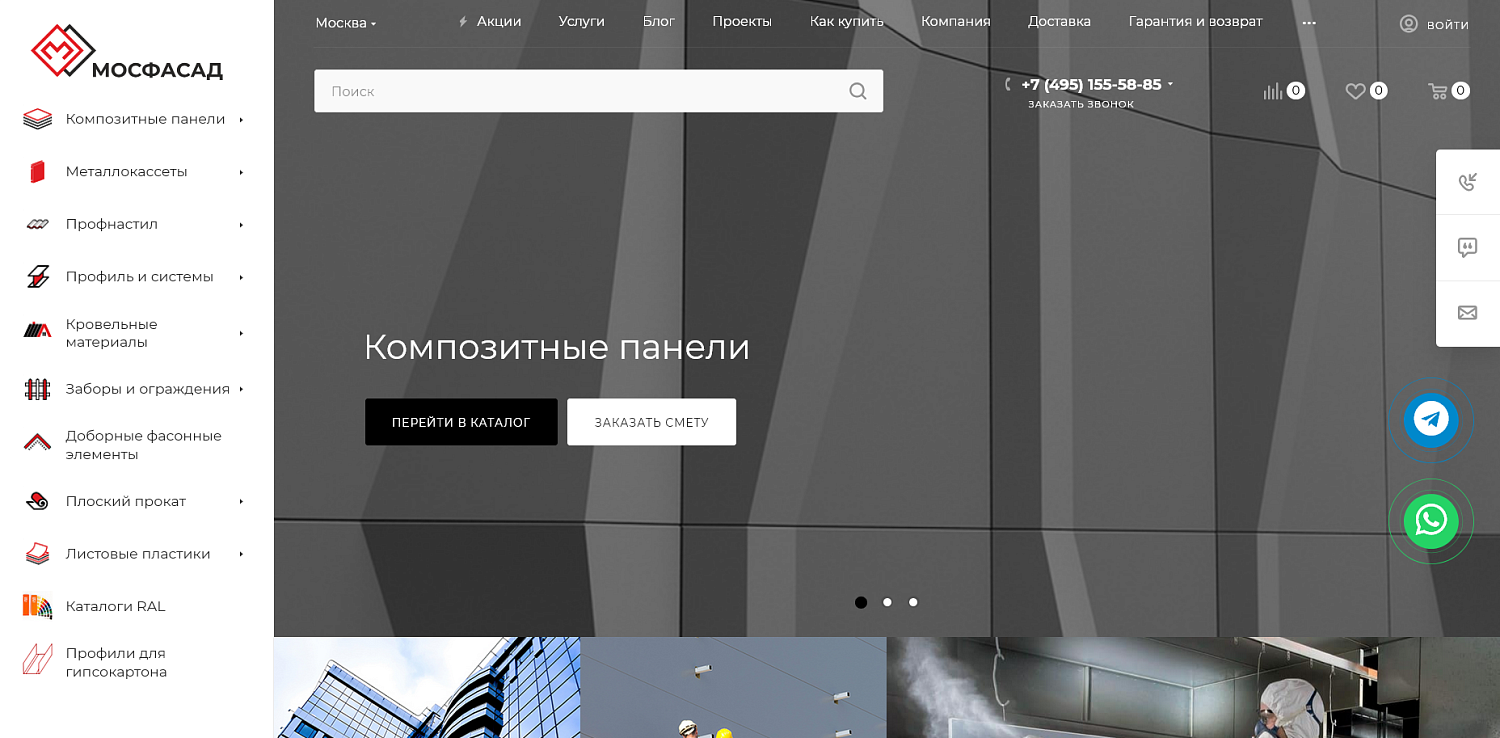
Task: Open the glass building thumbnail
Action: (x=427, y=688)
